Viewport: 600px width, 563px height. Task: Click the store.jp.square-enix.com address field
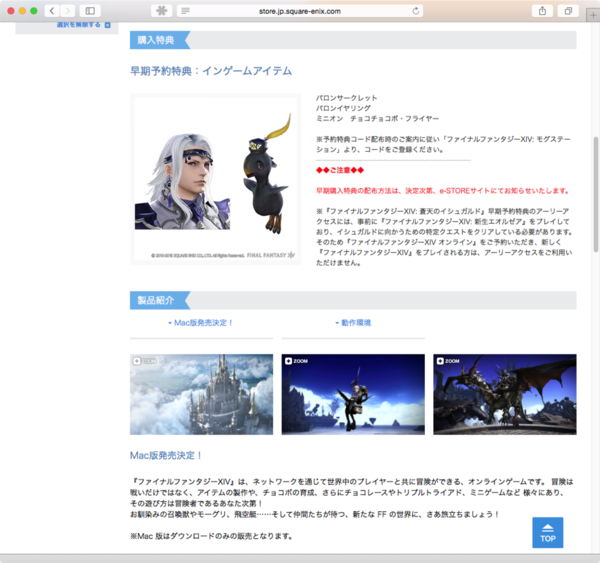click(x=300, y=11)
